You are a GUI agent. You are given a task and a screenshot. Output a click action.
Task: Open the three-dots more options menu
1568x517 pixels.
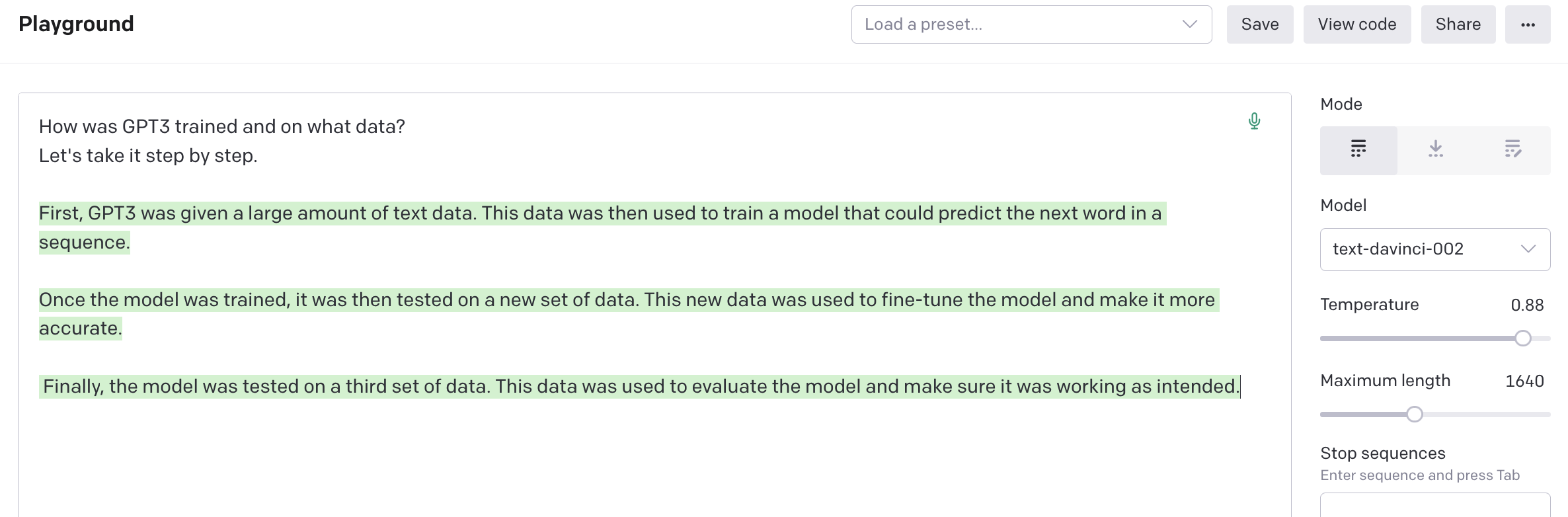[x=1528, y=24]
